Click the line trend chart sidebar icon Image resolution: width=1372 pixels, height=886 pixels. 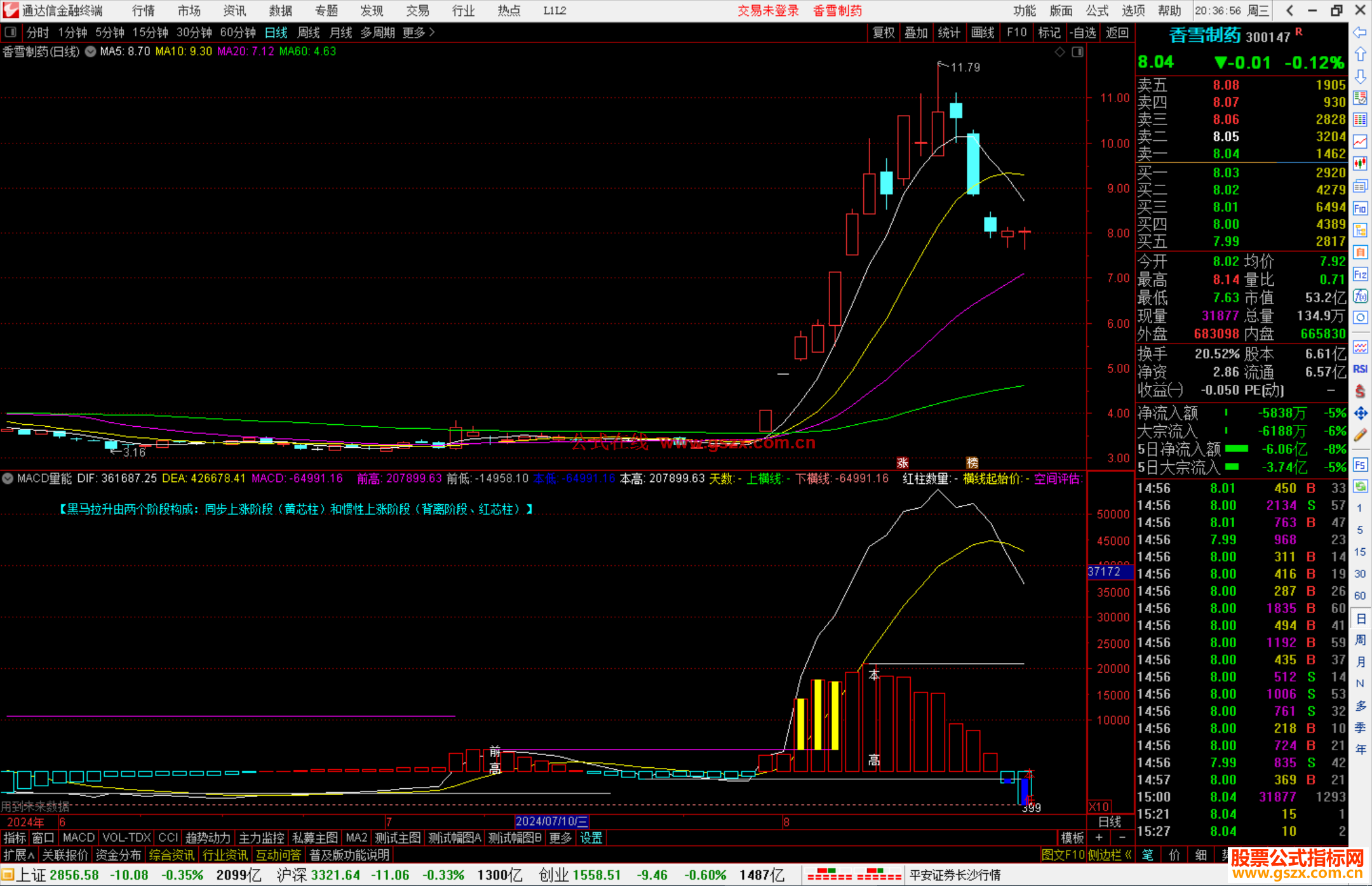(1360, 142)
